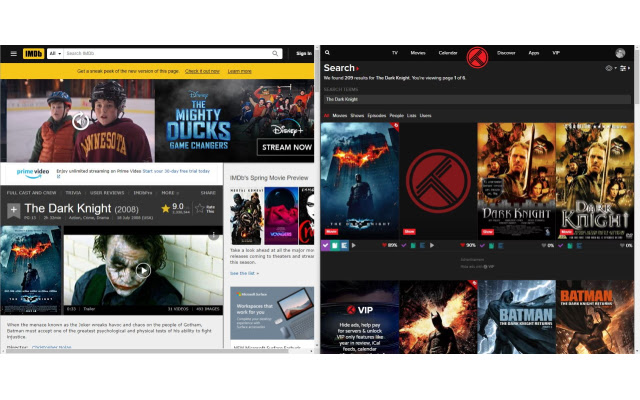Viewport: 640px width, 400px height.
Task: Click play icon under the 90% Show
Action: (432, 245)
